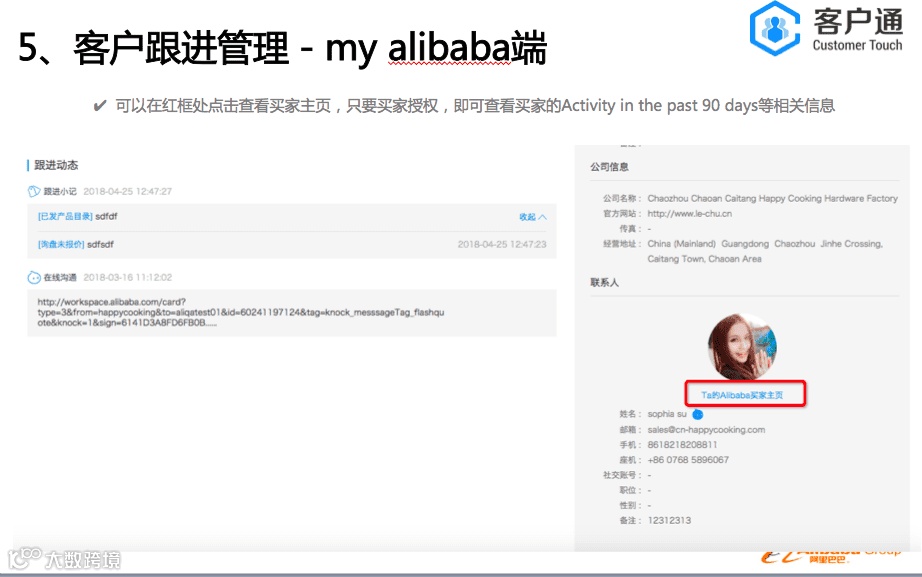The height and width of the screenshot is (577, 922).
Task: Click timestamp 2018-04-25 12:47:23
Action: click(x=502, y=244)
